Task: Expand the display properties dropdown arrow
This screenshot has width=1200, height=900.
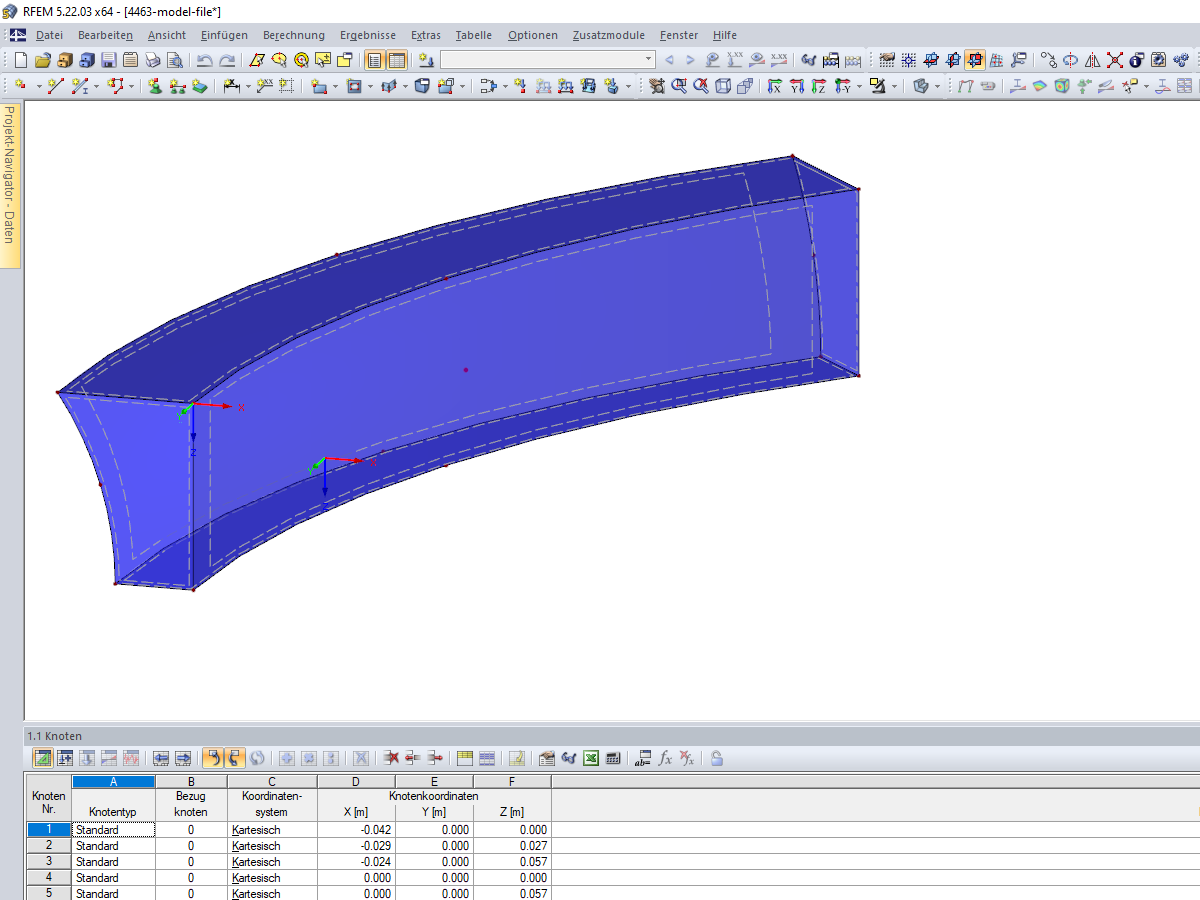Action: pyautogui.click(x=895, y=86)
